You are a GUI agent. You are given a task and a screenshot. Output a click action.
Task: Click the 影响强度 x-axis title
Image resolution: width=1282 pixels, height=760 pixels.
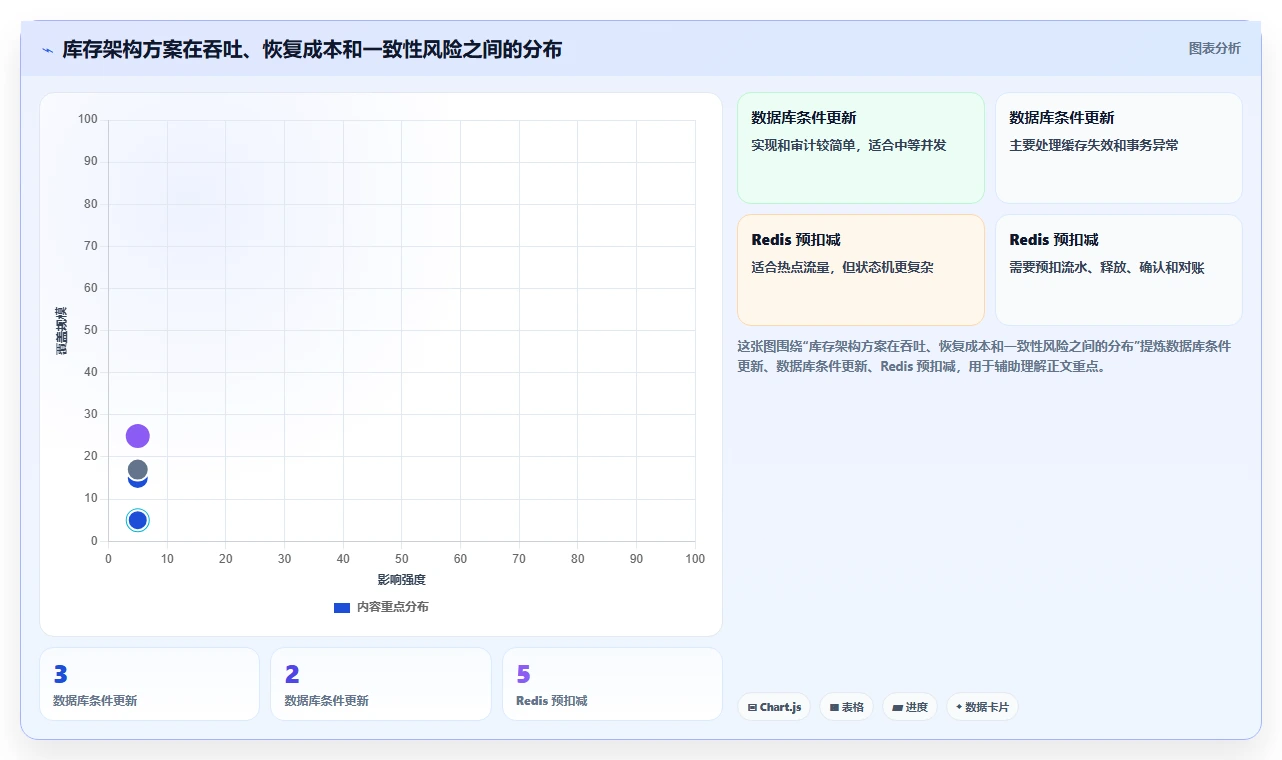coord(401,580)
